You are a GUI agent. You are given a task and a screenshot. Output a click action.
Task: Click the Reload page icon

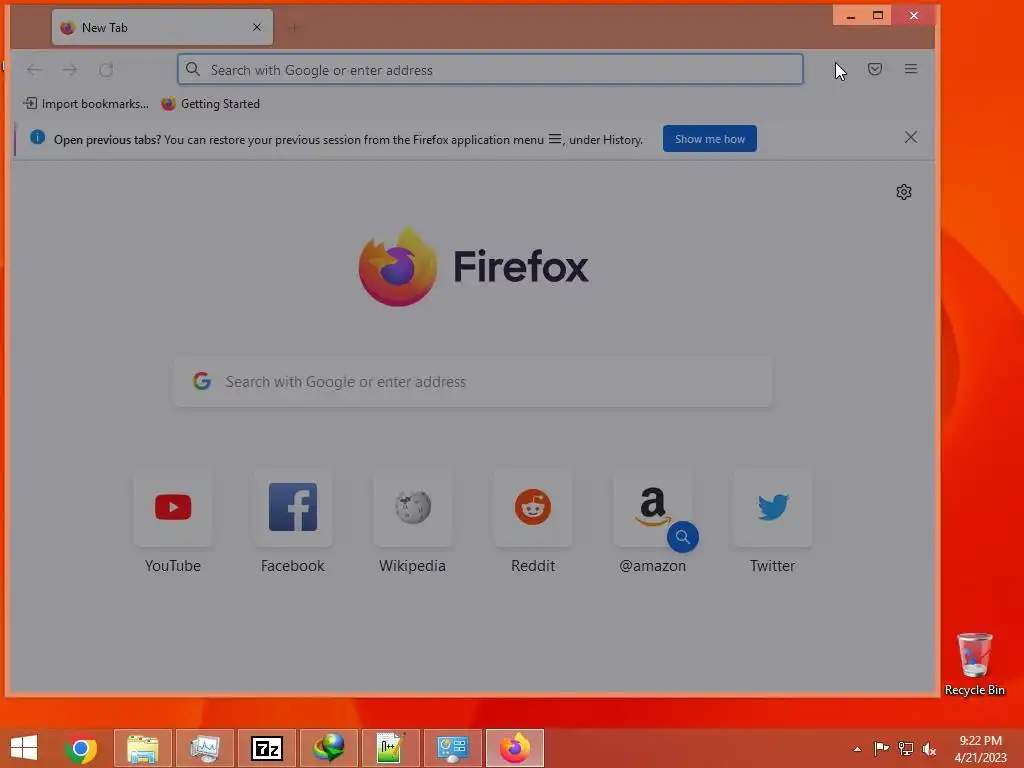[106, 69]
